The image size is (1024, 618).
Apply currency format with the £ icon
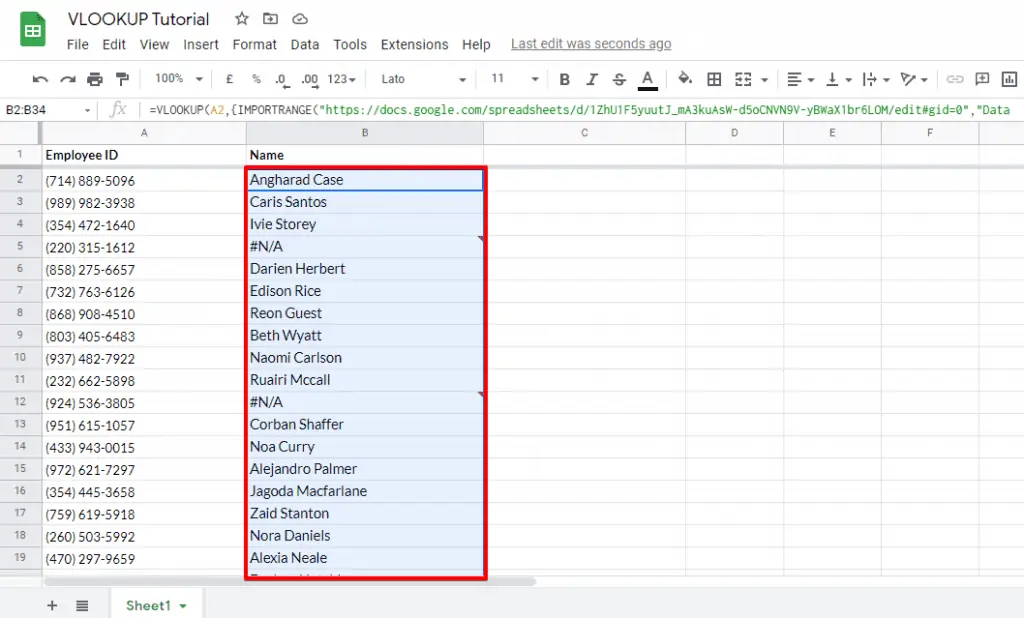point(228,78)
